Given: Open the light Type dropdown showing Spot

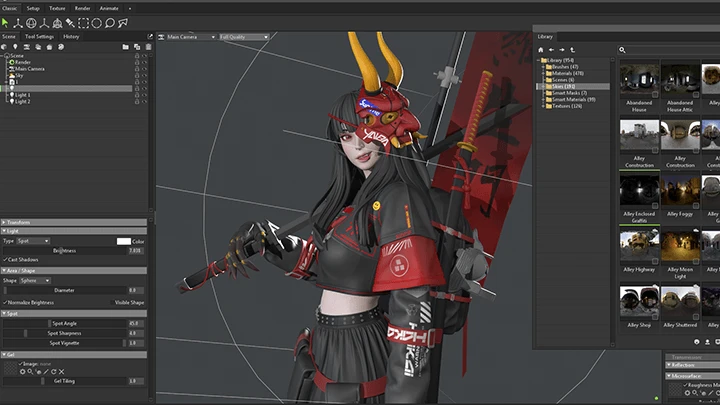Looking at the screenshot, I should tap(33, 241).
